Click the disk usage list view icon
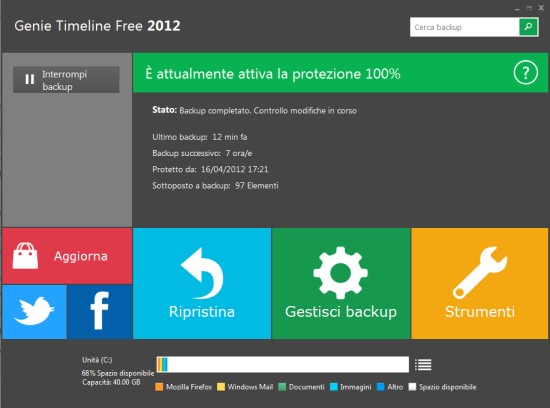 pos(423,365)
